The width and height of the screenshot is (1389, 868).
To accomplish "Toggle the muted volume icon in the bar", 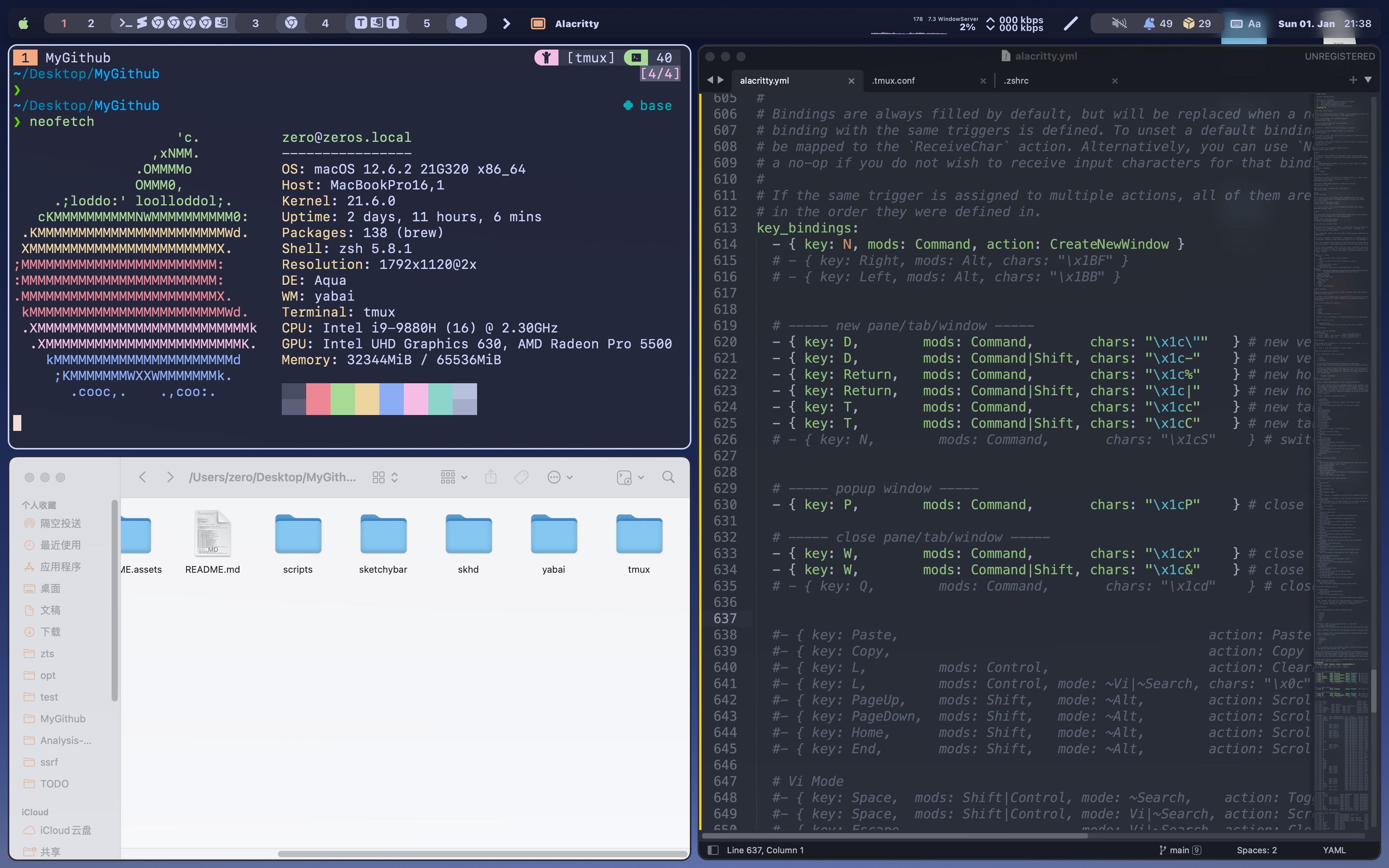I will 1118,24.
